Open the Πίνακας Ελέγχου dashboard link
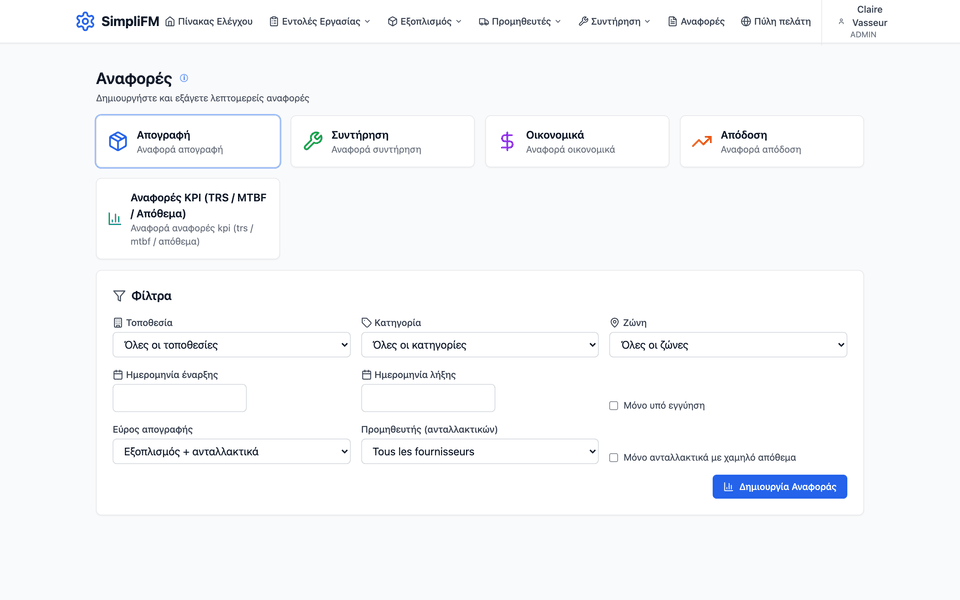The image size is (960, 600). click(x=209, y=21)
